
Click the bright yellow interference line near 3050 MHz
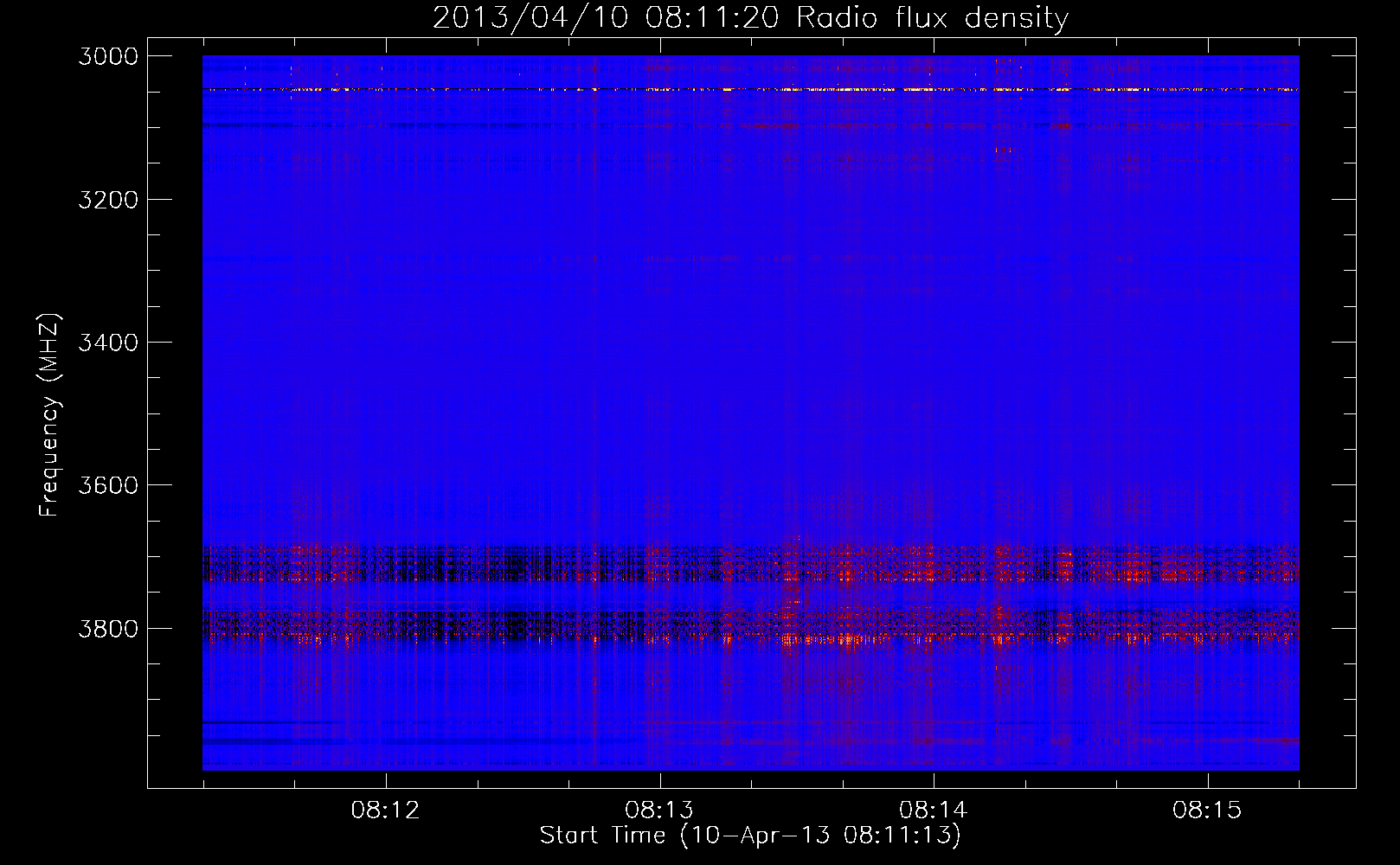751,89
